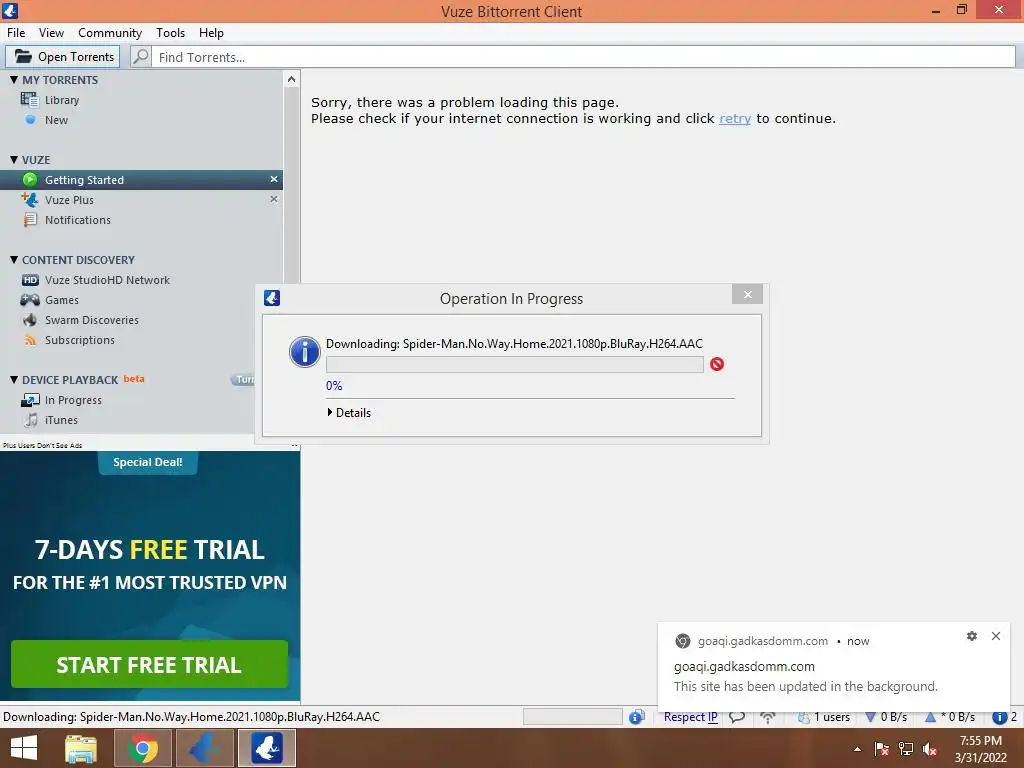
Task: Collapse the DEVICE PLAYBACK section
Action: [14, 379]
